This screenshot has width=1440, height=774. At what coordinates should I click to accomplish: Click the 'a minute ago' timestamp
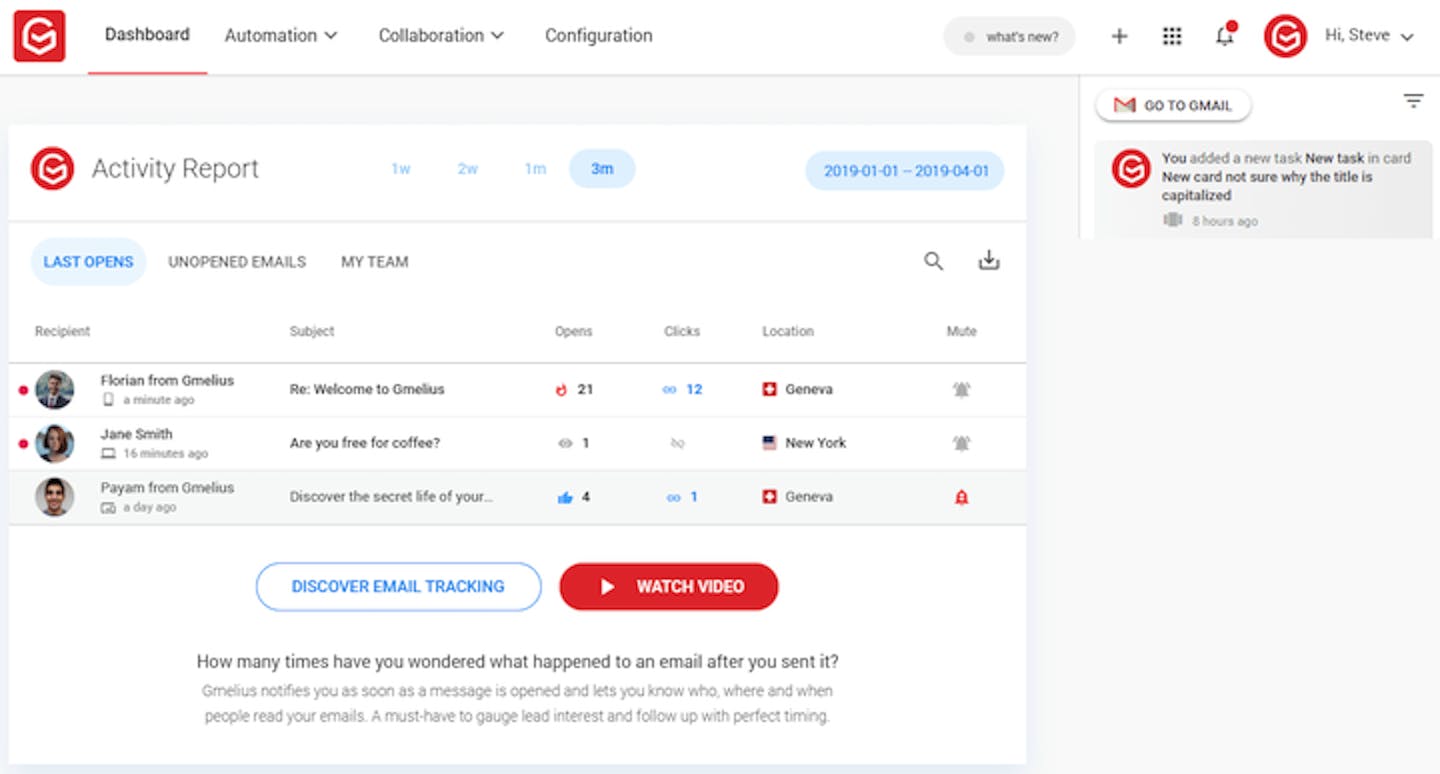(159, 400)
